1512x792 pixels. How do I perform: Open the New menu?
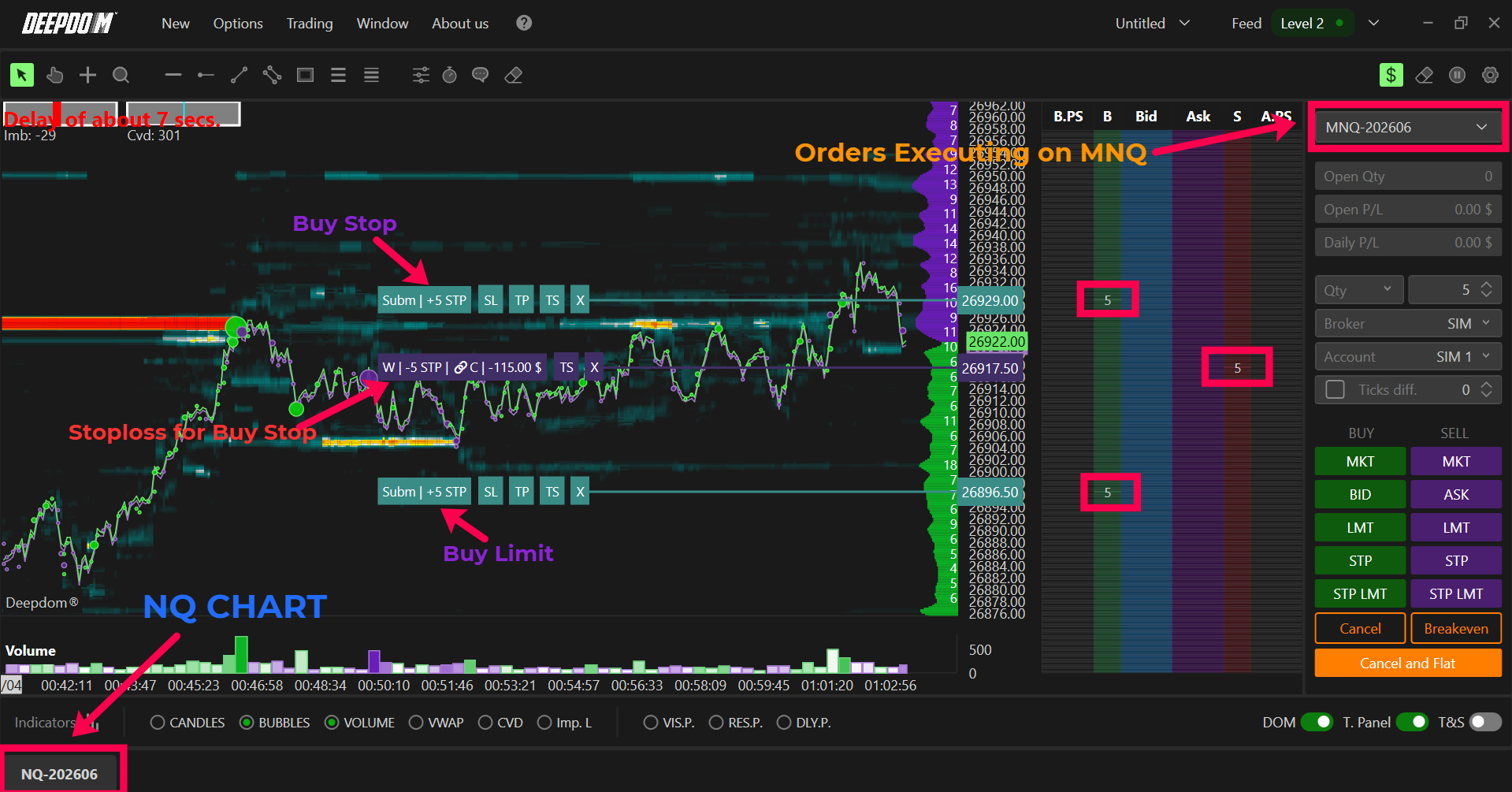coord(175,23)
